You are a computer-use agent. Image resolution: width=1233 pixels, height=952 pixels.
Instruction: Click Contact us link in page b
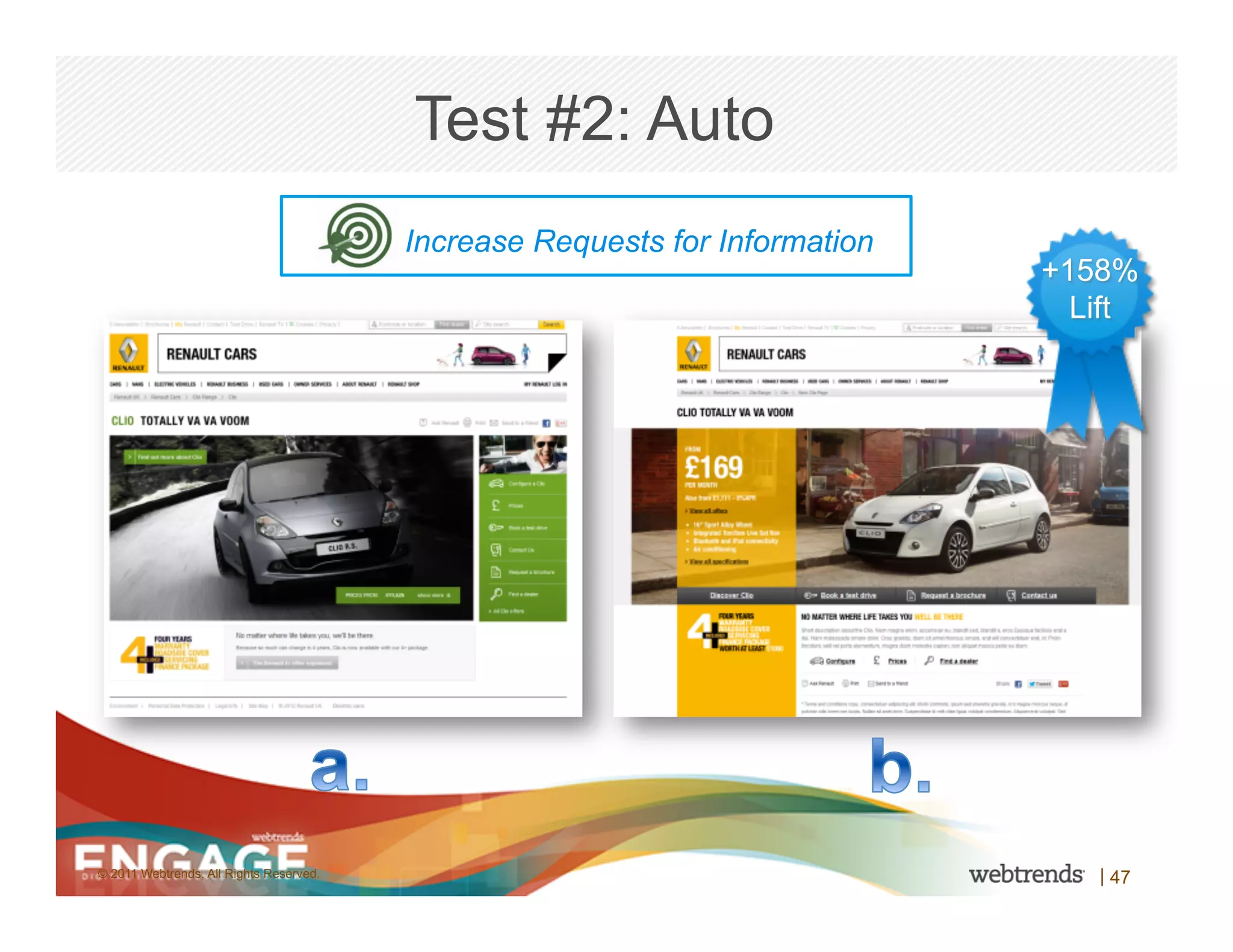(x=1039, y=595)
